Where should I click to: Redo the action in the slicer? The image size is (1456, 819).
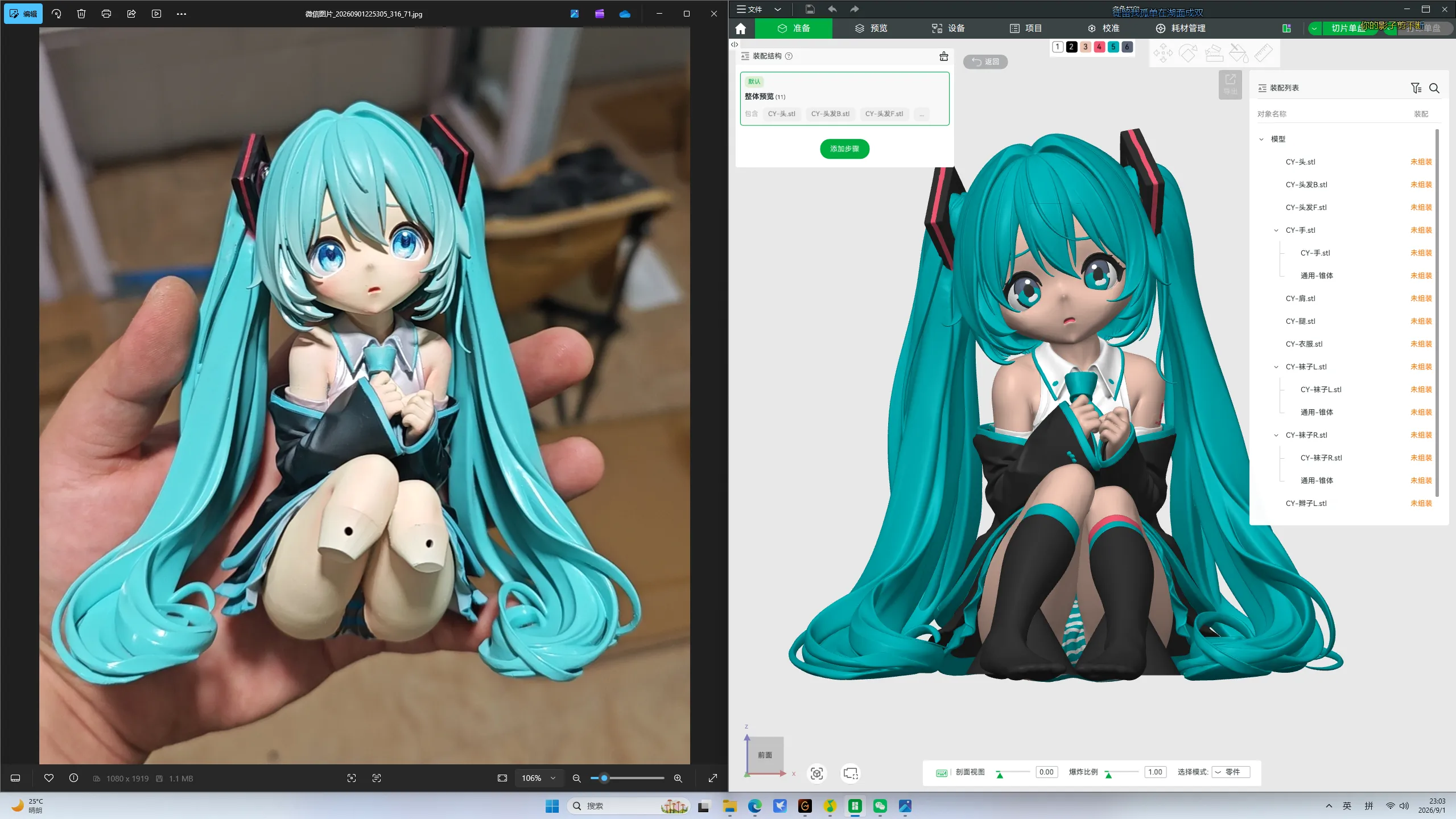(855, 9)
